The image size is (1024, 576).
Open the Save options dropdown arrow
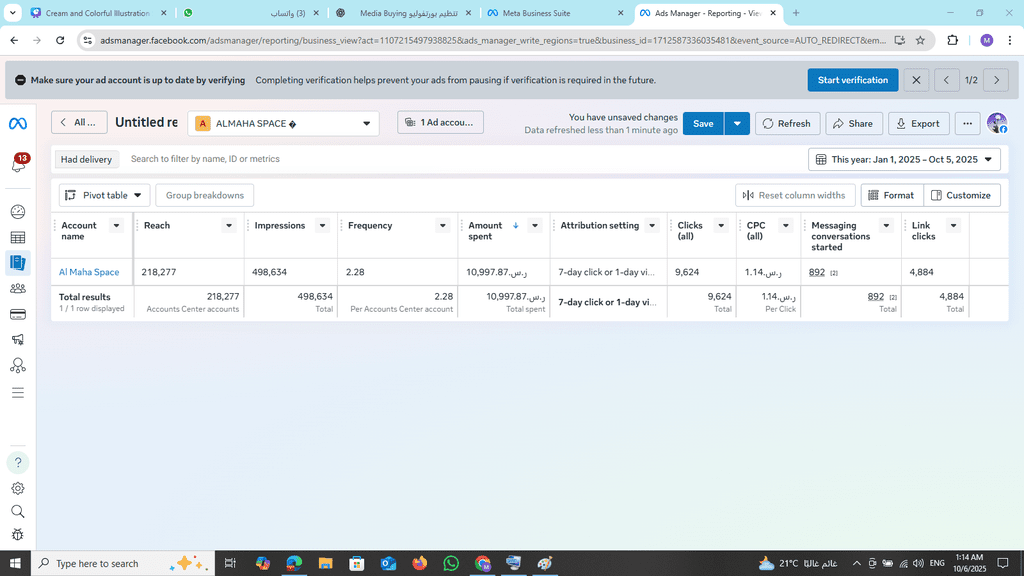(x=737, y=123)
